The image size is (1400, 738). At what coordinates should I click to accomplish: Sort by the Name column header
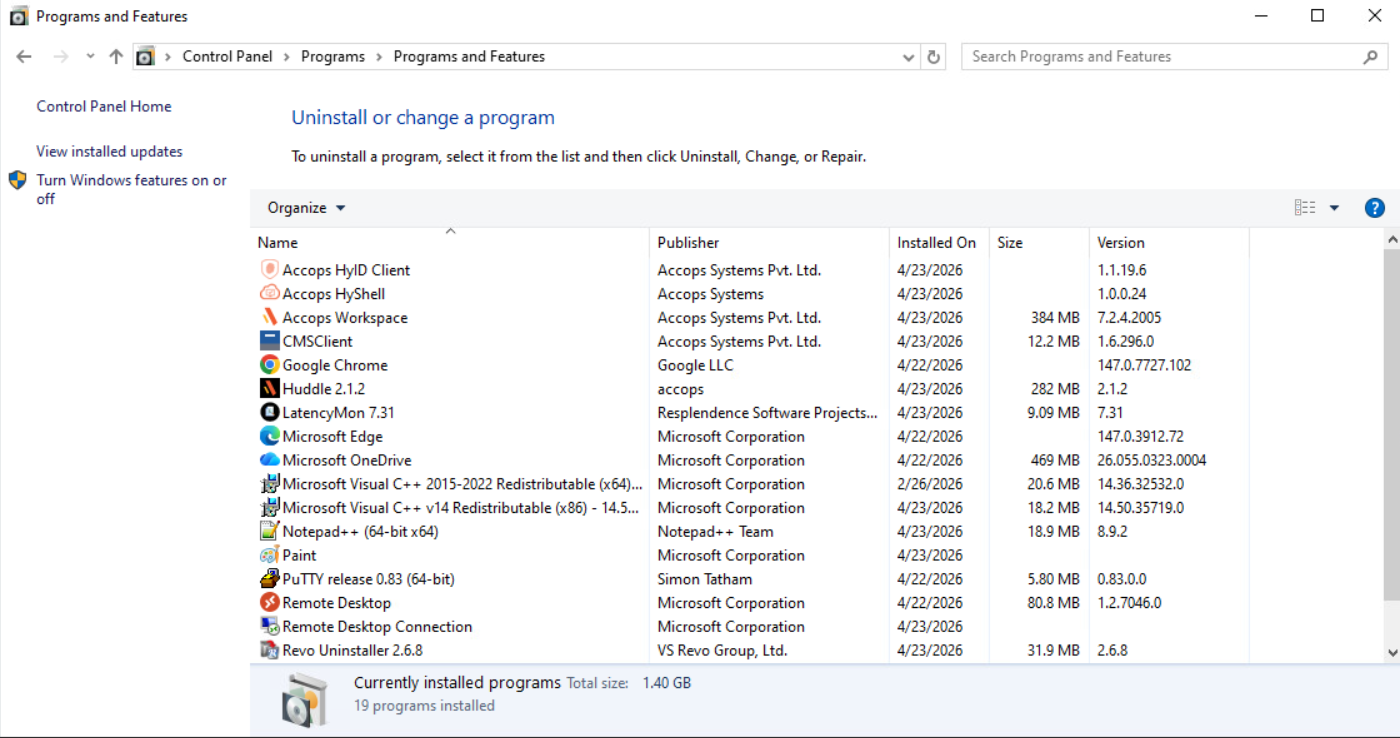pos(450,242)
